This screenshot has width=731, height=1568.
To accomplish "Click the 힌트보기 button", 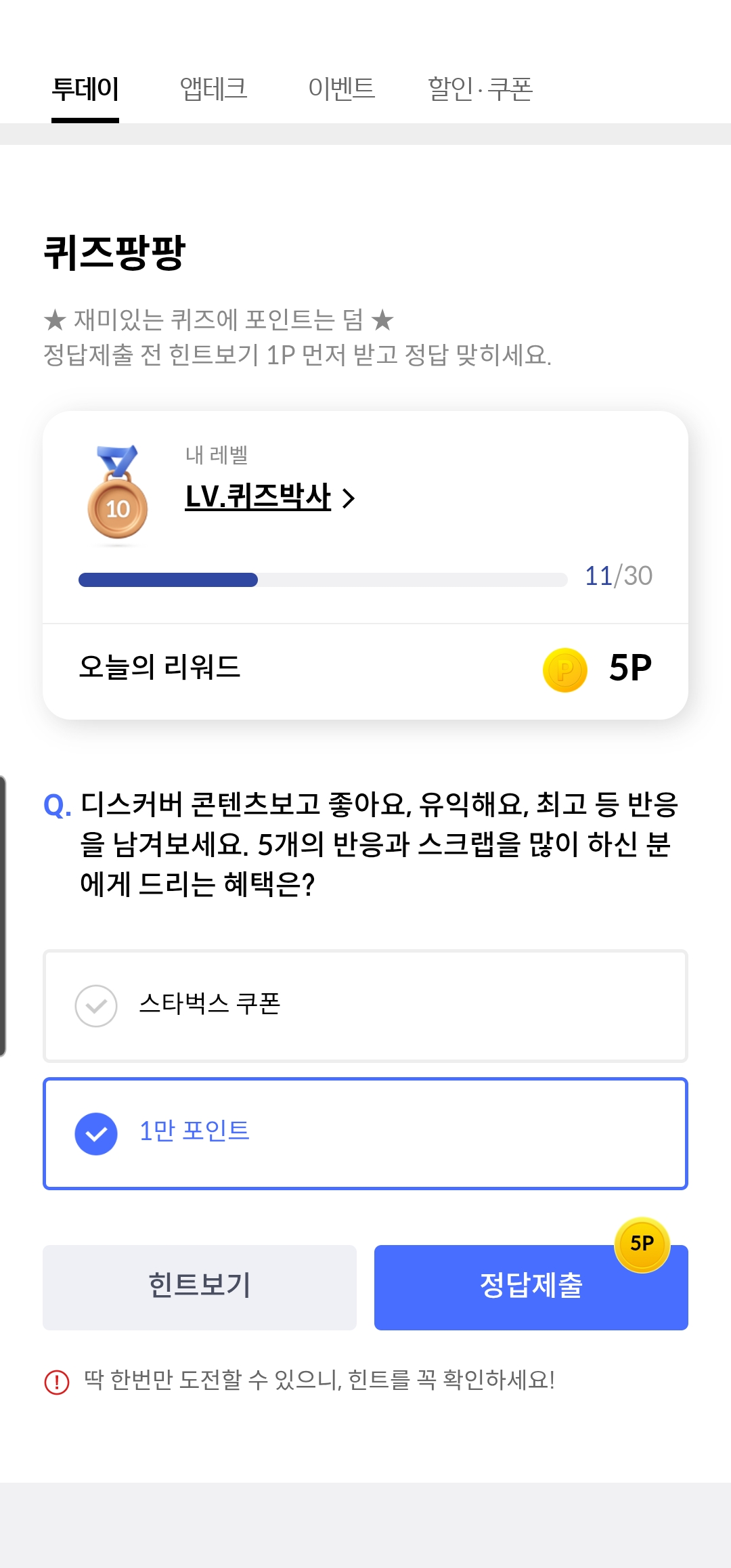I will point(200,1287).
